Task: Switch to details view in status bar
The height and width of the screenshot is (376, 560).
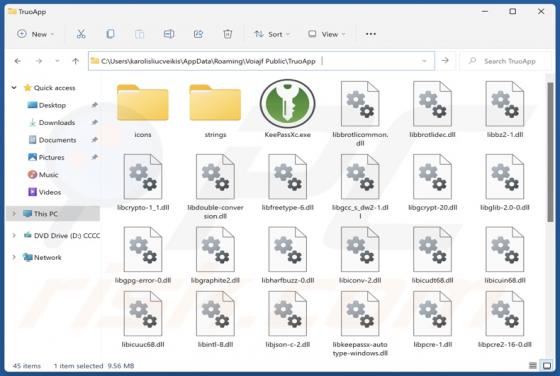Action: [x=532, y=365]
